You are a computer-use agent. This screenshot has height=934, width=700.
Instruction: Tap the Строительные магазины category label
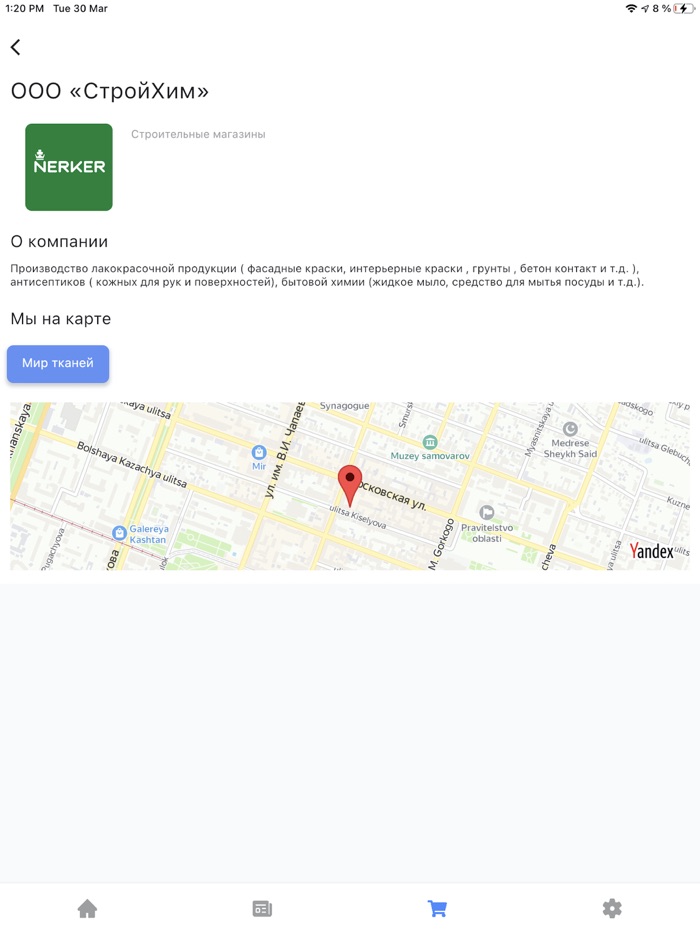coord(198,135)
